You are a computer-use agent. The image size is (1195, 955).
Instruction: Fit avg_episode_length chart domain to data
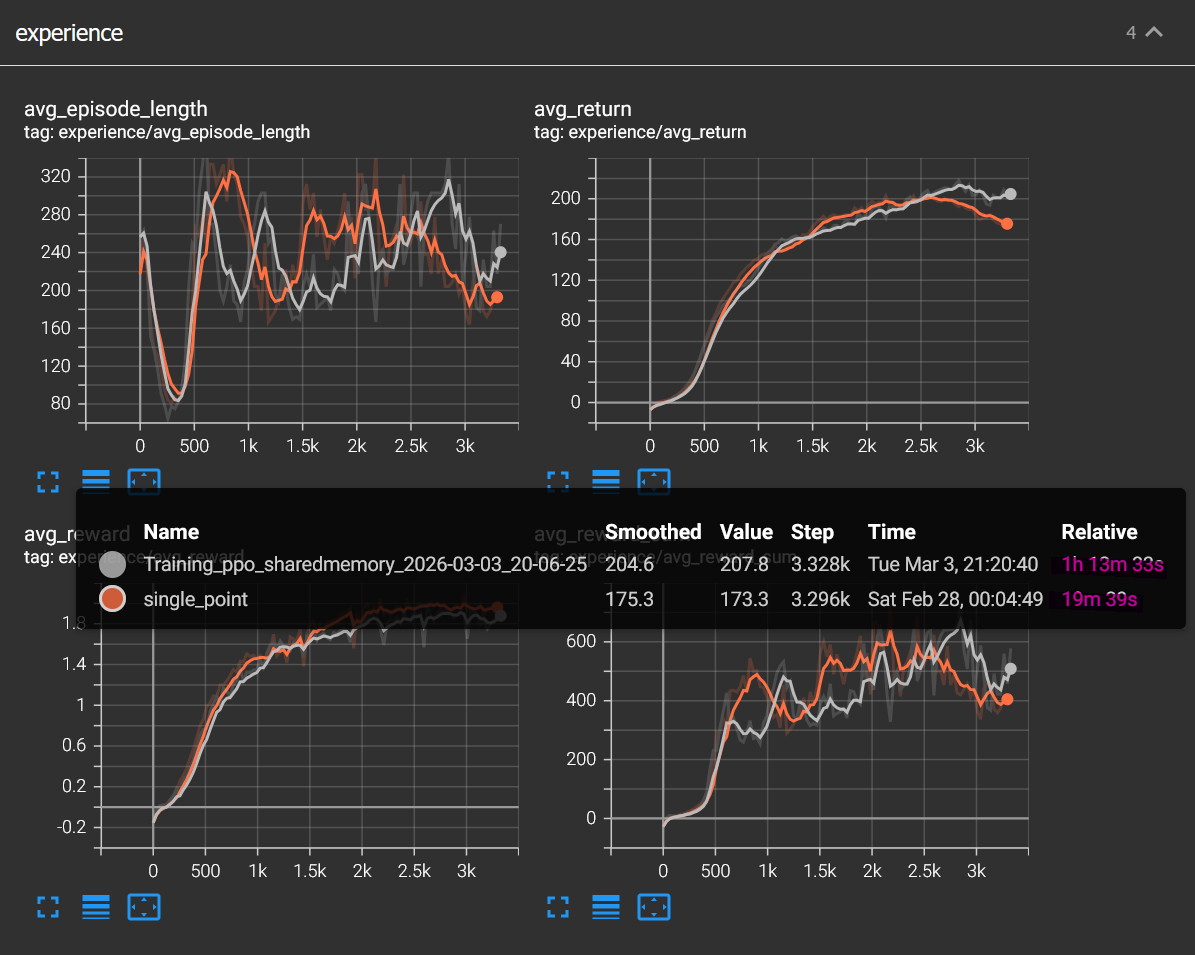(144, 481)
